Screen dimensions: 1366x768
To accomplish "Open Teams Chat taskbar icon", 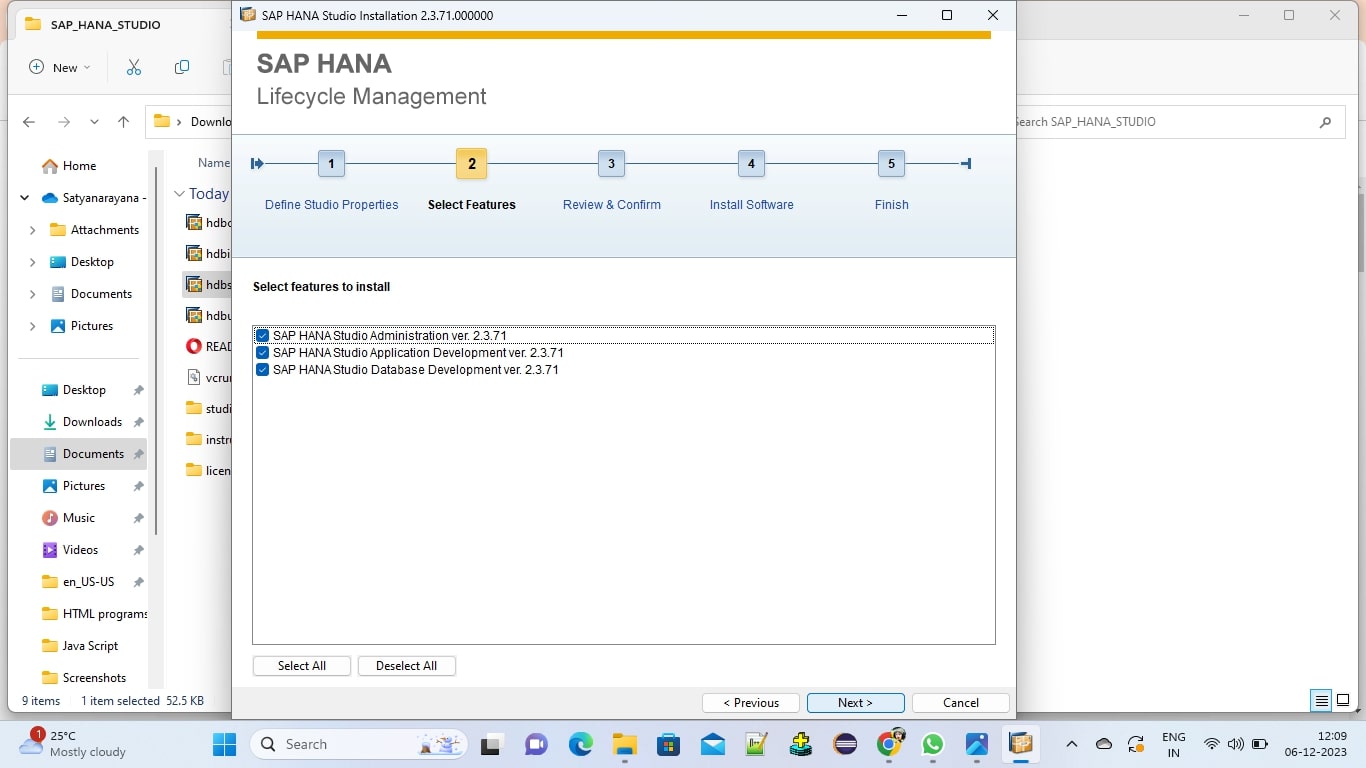I will (x=536, y=744).
